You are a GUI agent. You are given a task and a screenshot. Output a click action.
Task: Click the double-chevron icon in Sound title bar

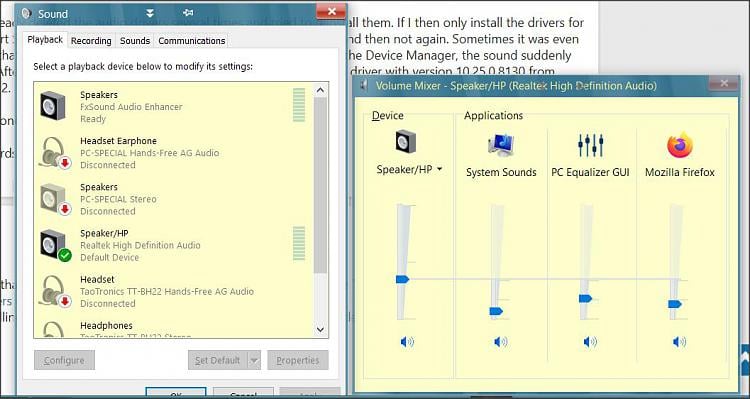point(150,13)
